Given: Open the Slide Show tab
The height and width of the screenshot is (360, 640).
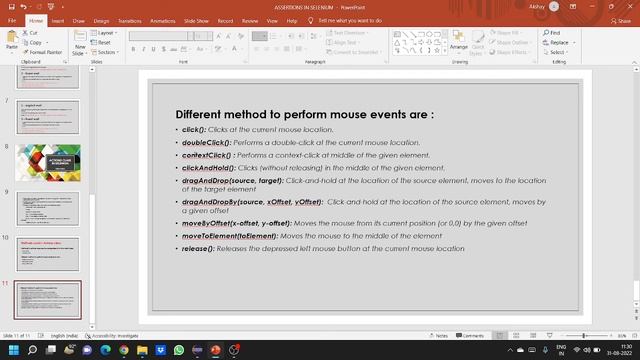Looking at the screenshot, I should pyautogui.click(x=196, y=21).
